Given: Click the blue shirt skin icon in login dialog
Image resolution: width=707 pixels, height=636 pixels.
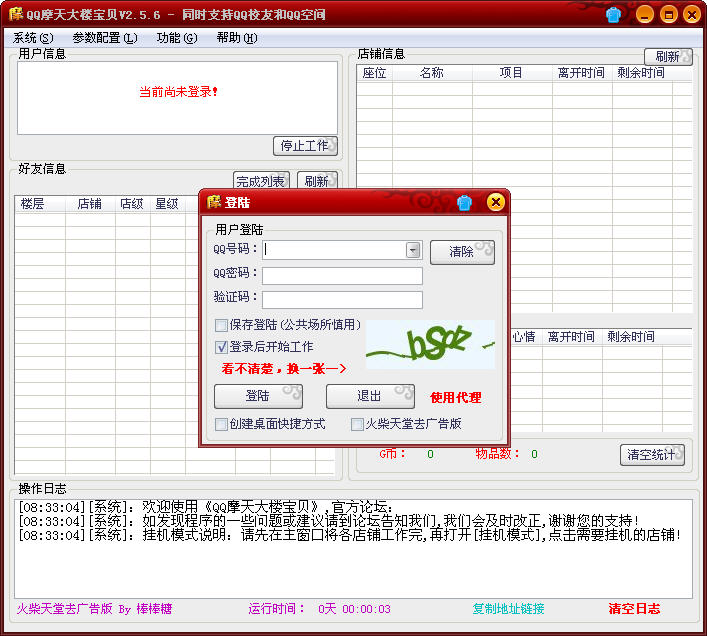Looking at the screenshot, I should click(x=464, y=203).
